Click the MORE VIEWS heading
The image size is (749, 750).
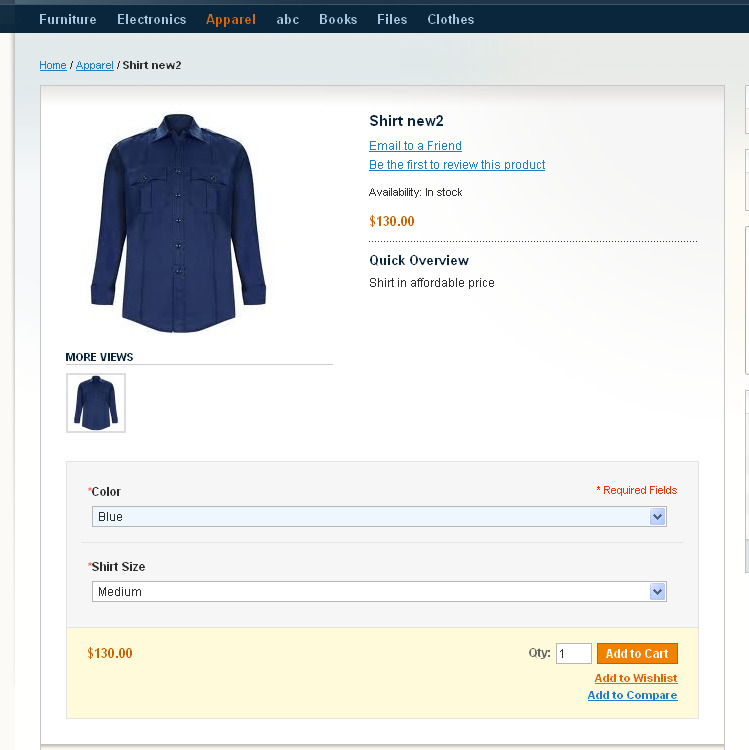[x=99, y=357]
